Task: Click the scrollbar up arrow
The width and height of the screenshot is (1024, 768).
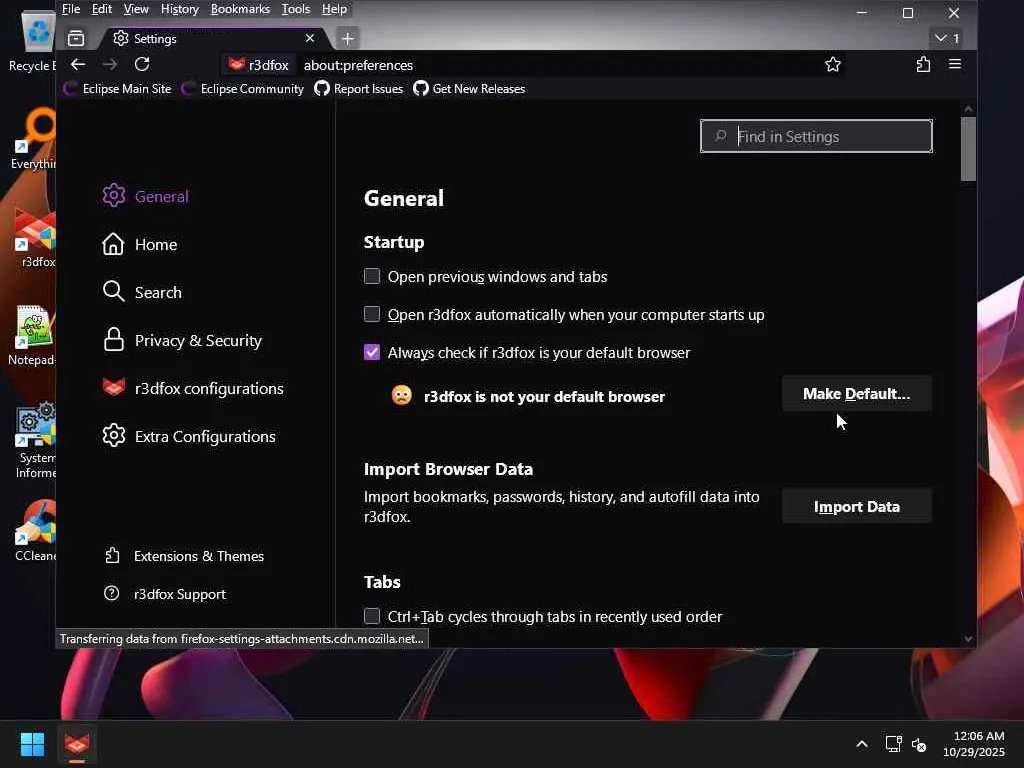Action: click(968, 109)
